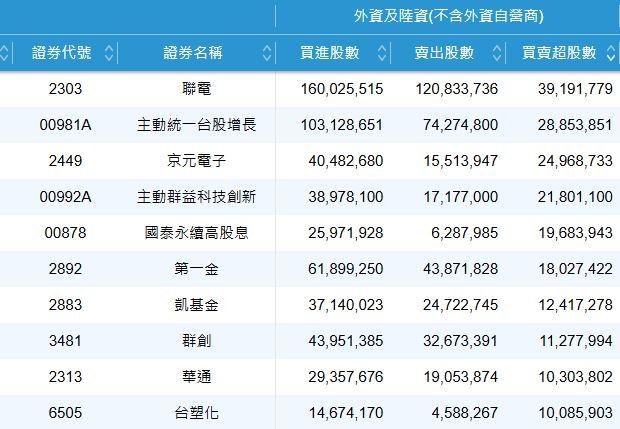Click buy volume 61,899,250
This screenshot has width=620, height=429.
point(346,269)
